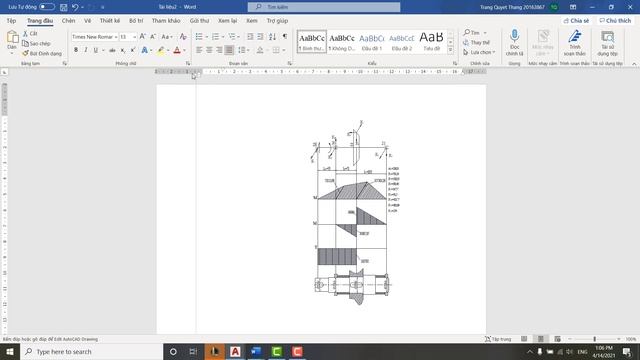Apply the red font color
The image size is (640, 360).
177,50
